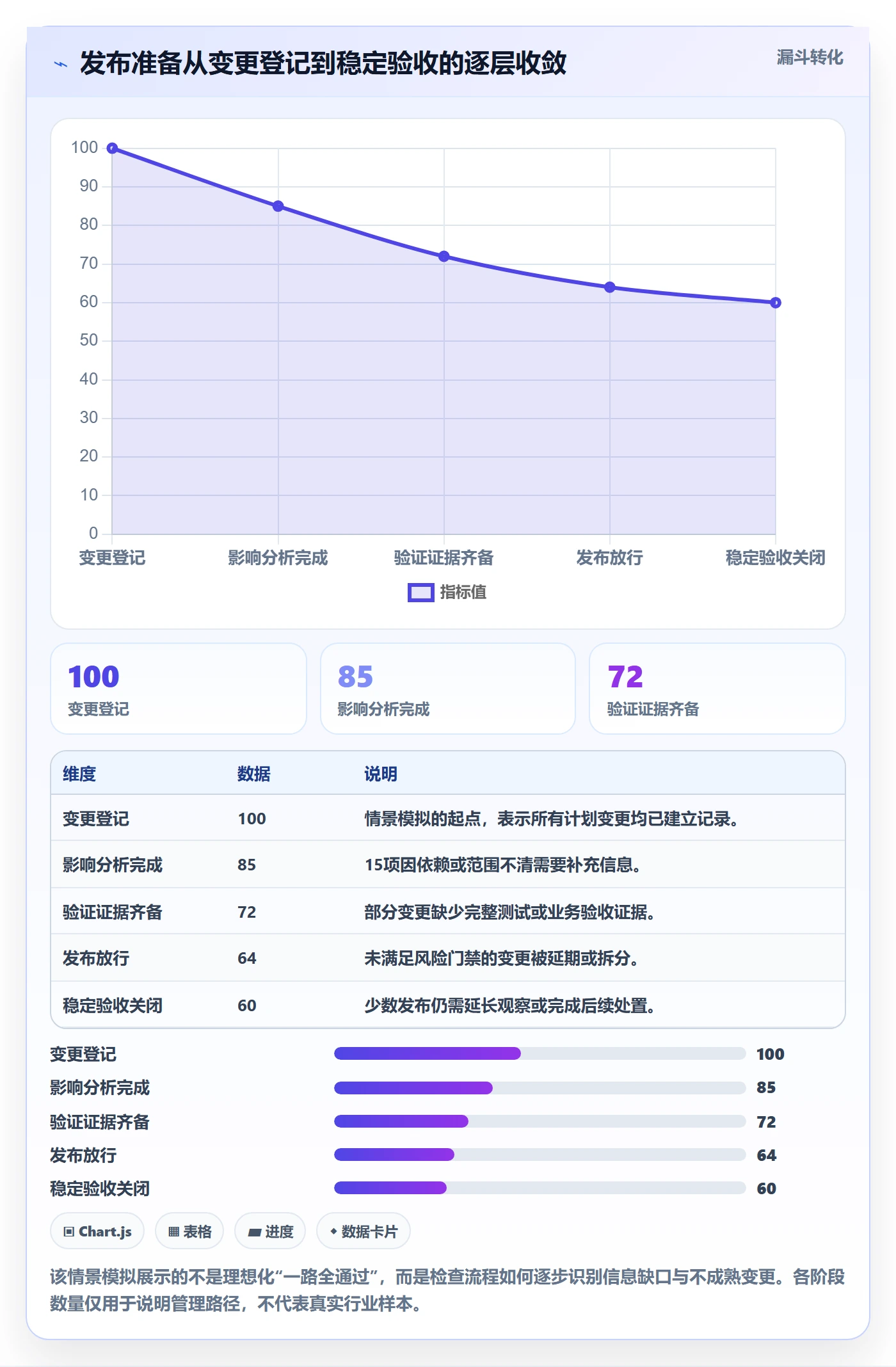Click the 影响分析完成 progress bar
This screenshot has width=896, height=1367.
coord(540,1087)
